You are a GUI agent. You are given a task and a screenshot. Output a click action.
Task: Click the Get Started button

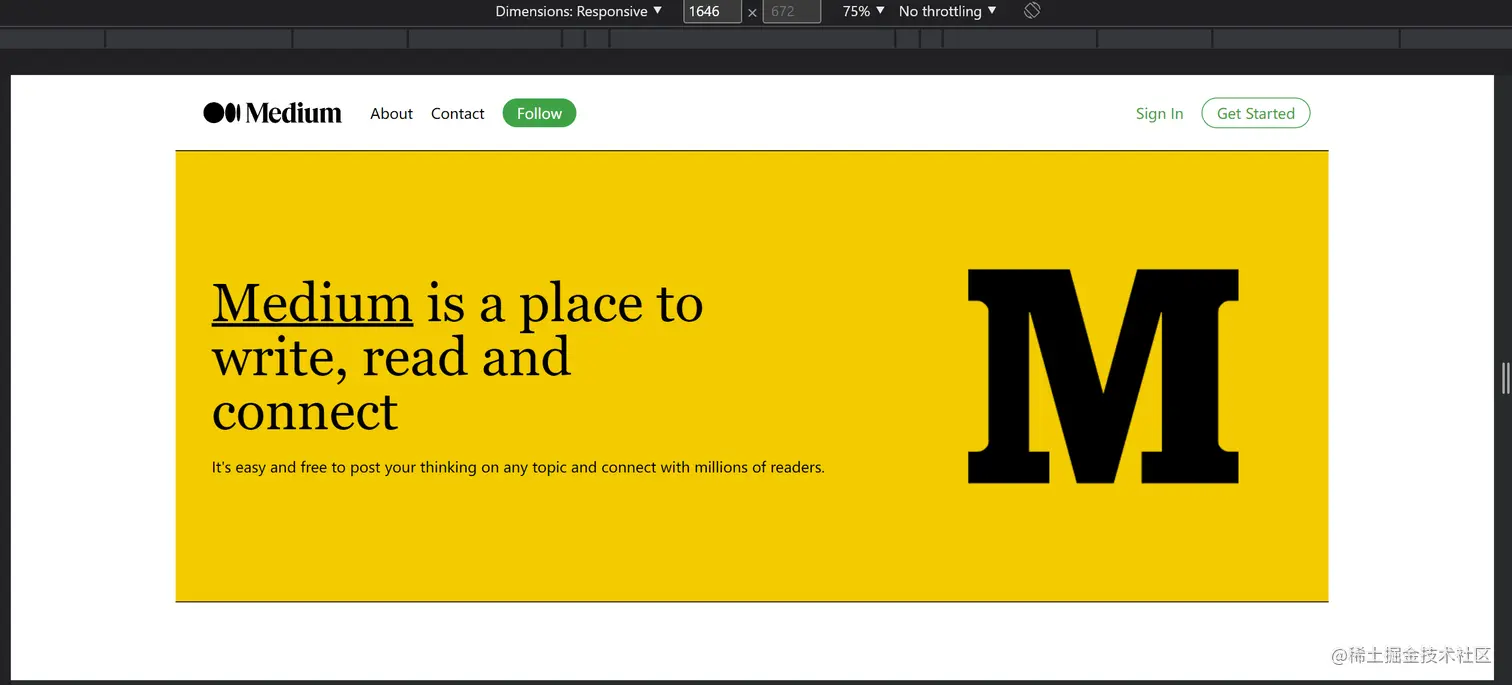pyautogui.click(x=1256, y=113)
